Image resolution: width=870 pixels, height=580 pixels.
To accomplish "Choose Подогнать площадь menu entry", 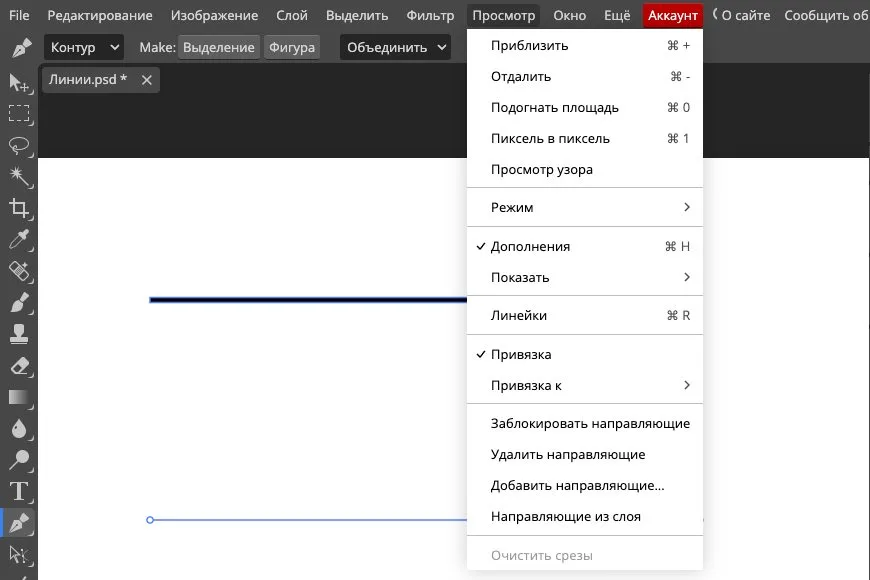I will [585, 108].
